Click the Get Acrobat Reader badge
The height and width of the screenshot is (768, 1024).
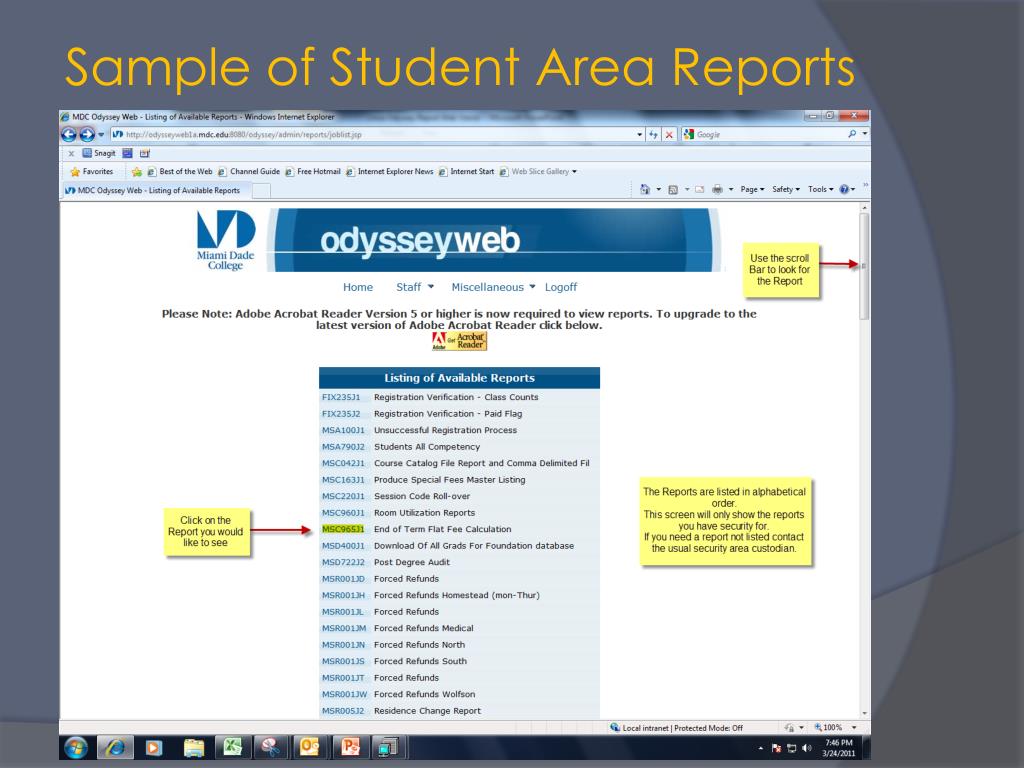tap(459, 341)
